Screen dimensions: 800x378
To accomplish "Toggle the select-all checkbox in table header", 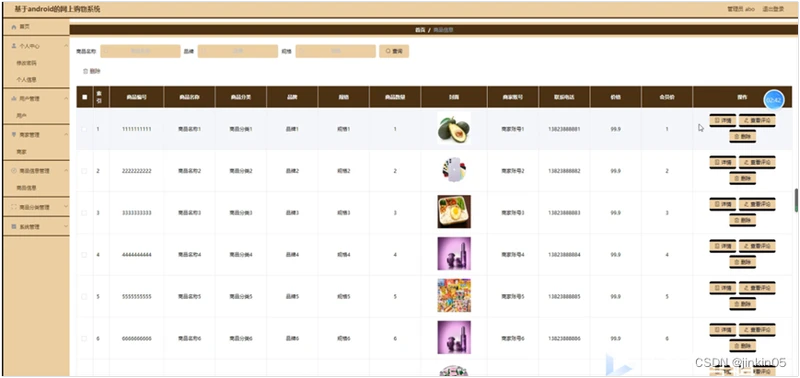I will [x=85, y=97].
